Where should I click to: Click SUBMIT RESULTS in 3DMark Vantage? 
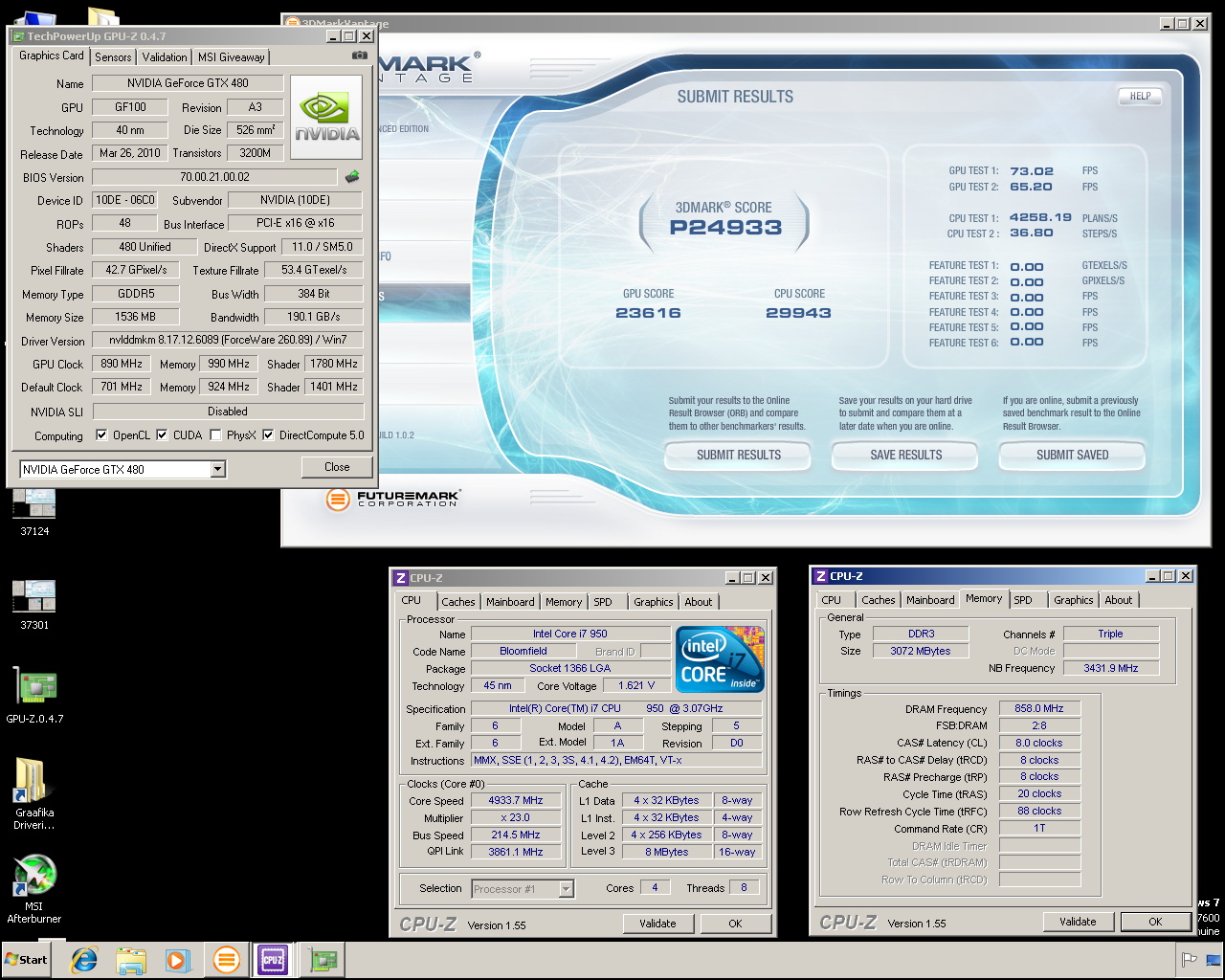click(x=739, y=456)
